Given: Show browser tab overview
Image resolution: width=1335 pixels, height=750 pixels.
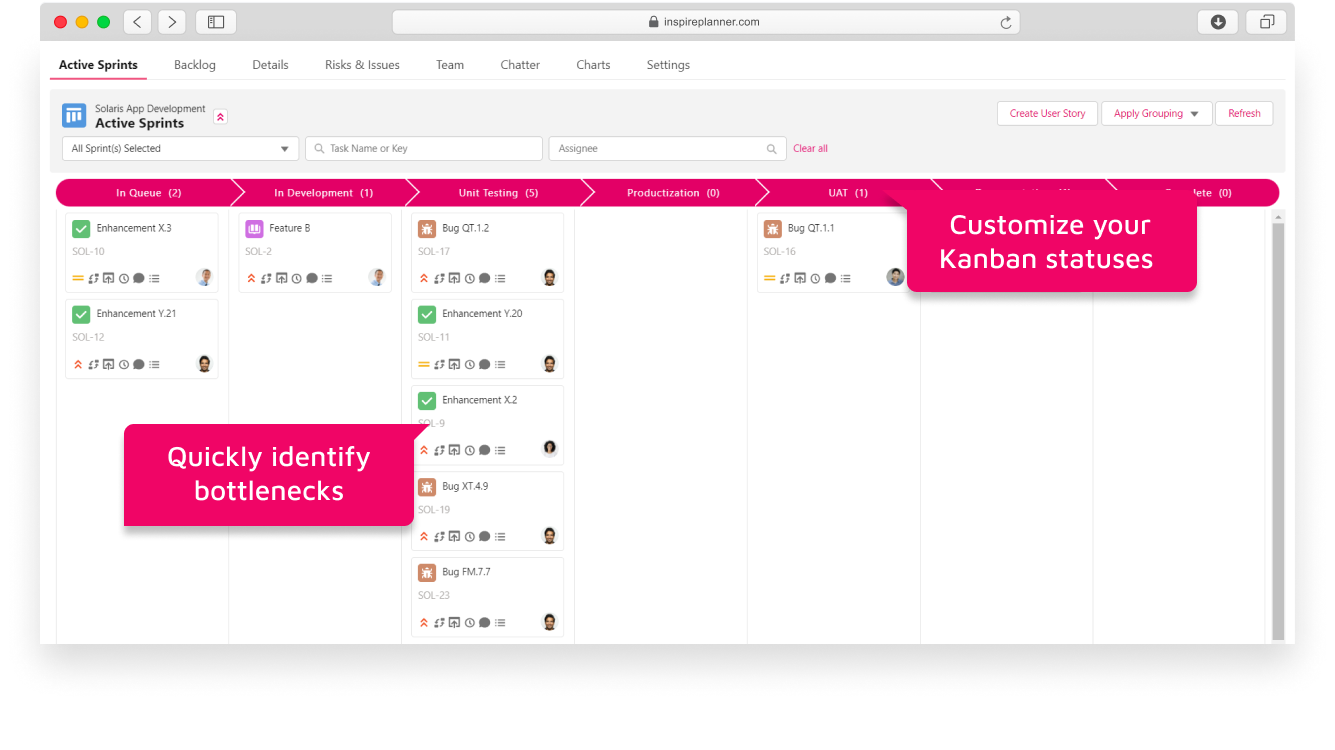Looking at the screenshot, I should click(1266, 21).
